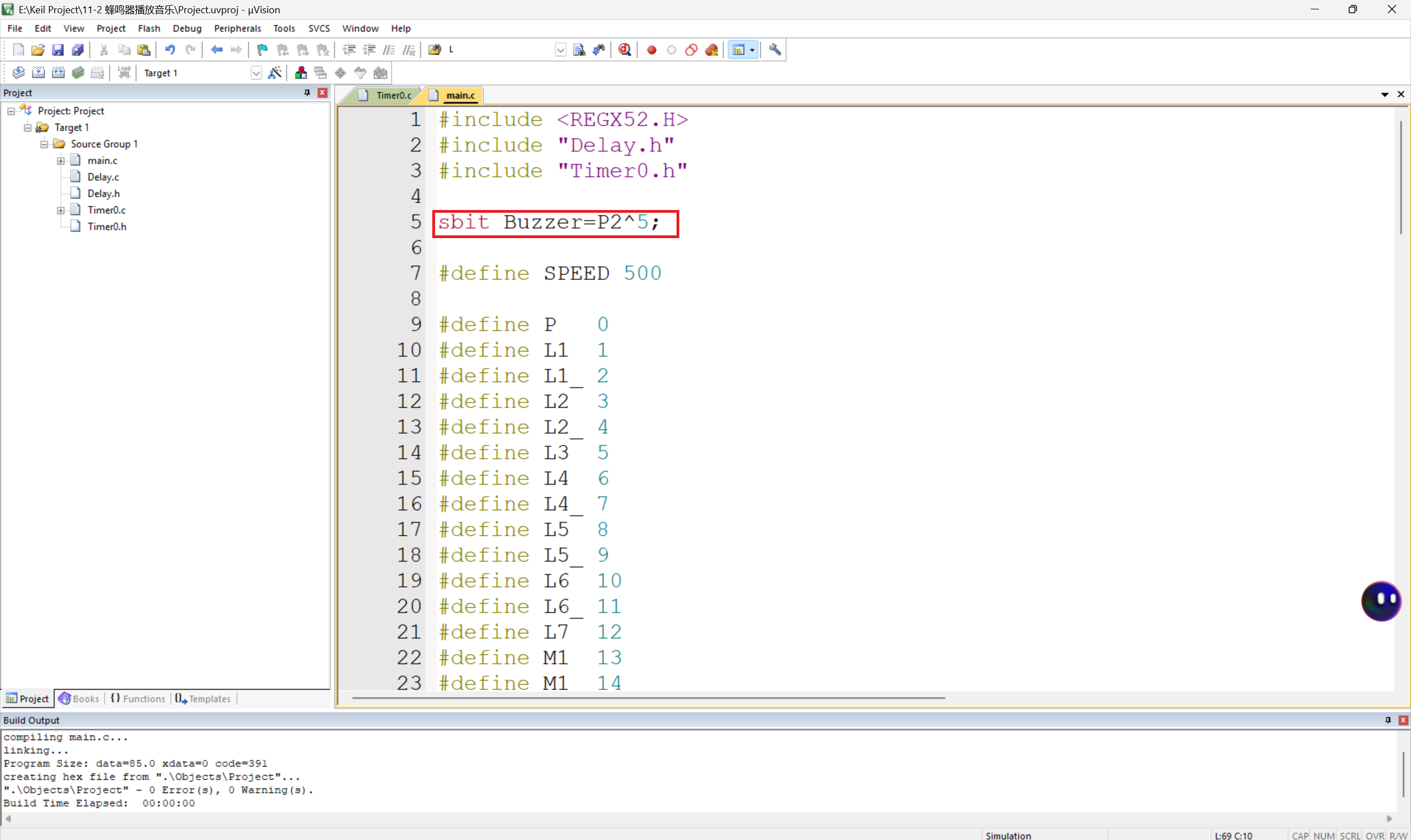The height and width of the screenshot is (840, 1411).
Task: Switch to the Timer0.c tab
Action: (x=393, y=95)
